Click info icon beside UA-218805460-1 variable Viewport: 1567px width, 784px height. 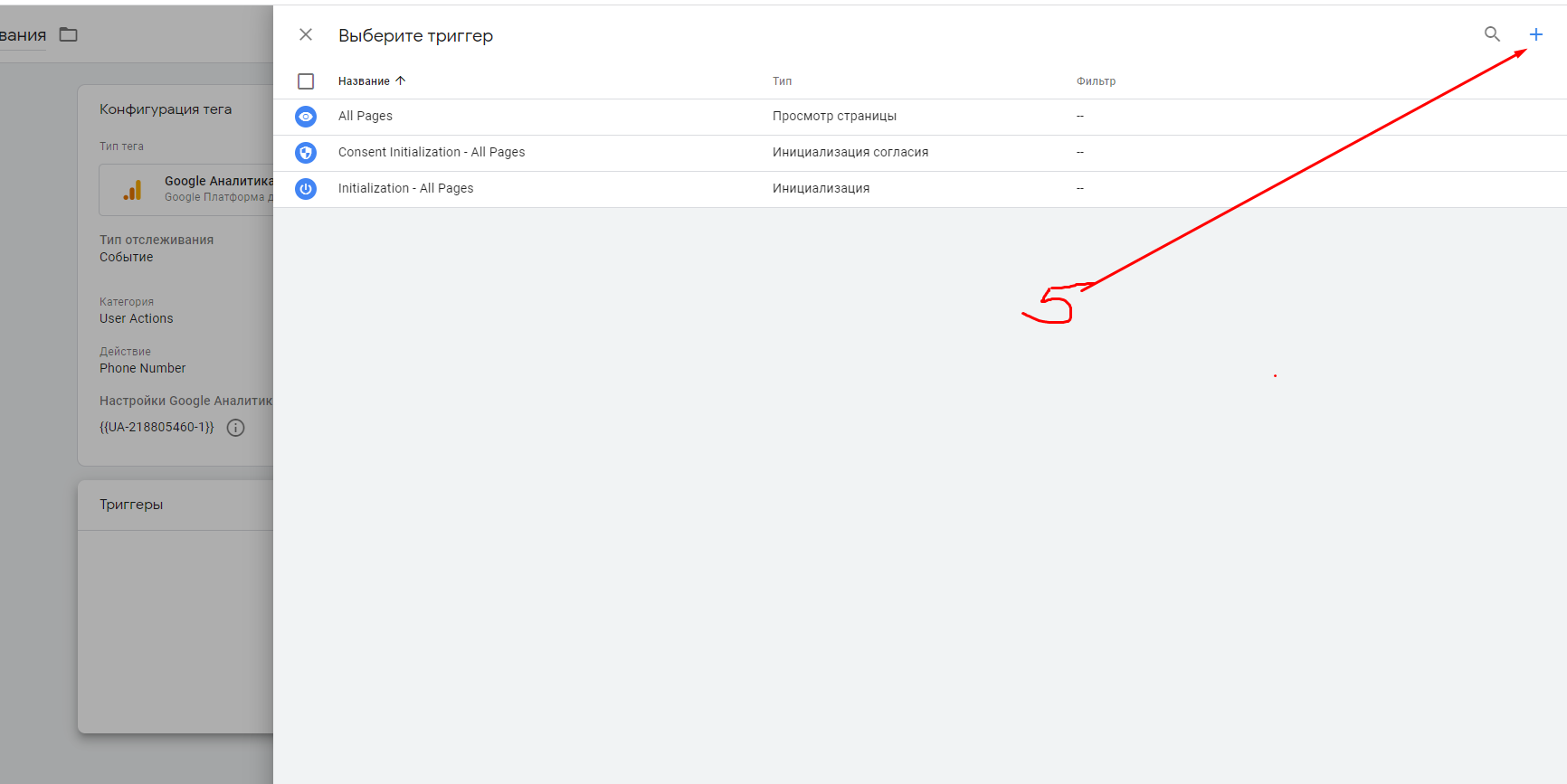(x=235, y=428)
